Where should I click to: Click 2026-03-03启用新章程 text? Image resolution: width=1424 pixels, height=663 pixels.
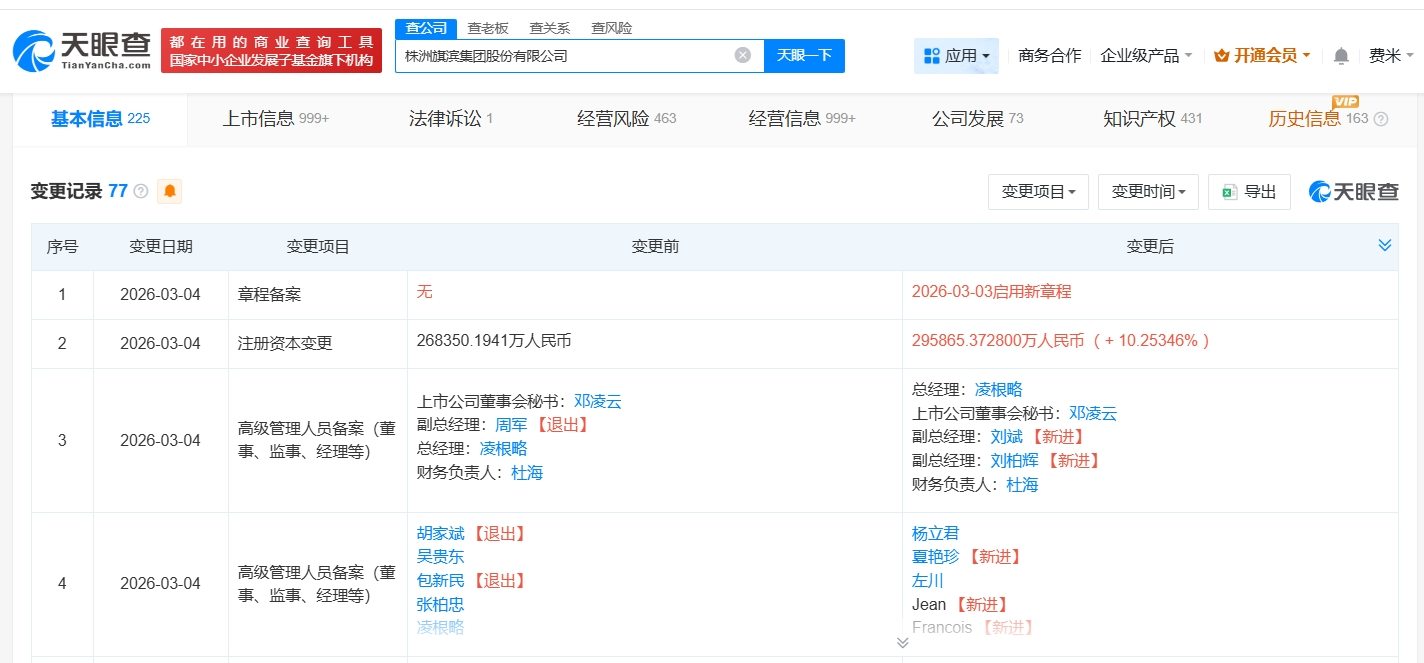(991, 292)
